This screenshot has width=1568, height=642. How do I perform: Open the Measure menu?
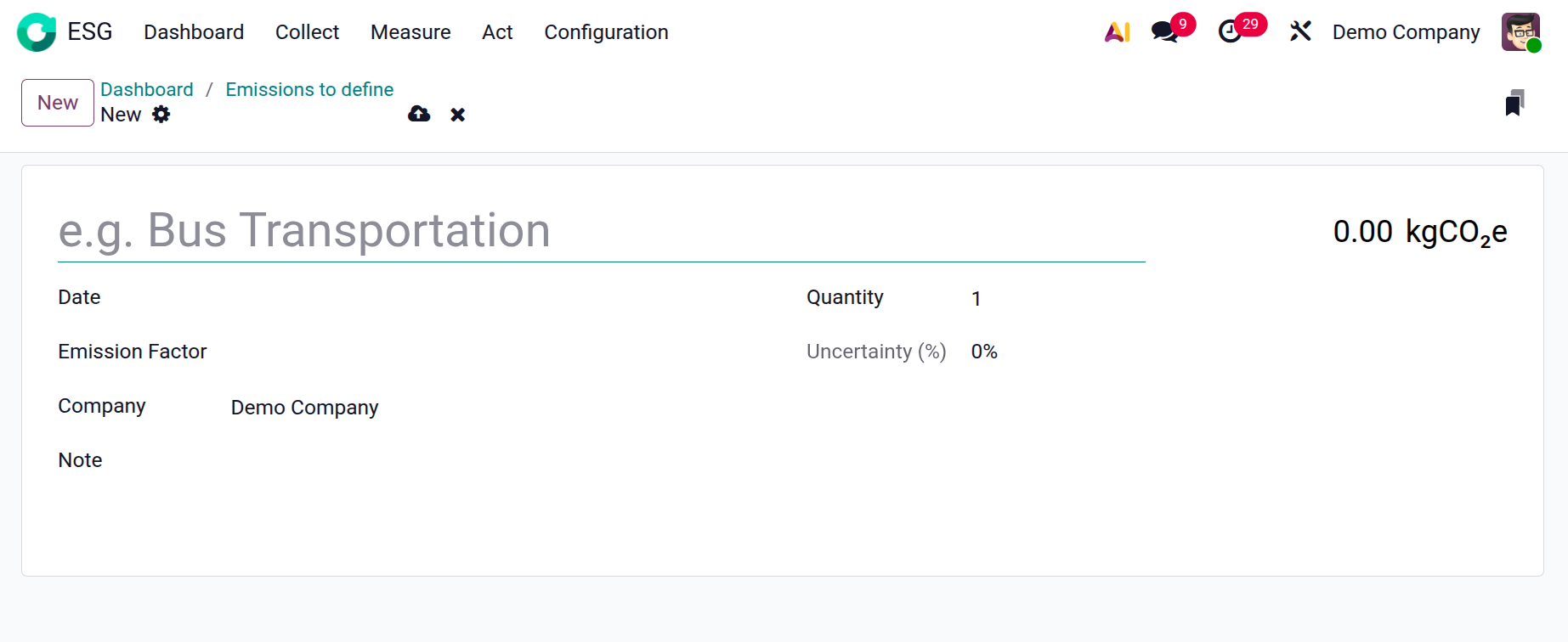coord(410,32)
